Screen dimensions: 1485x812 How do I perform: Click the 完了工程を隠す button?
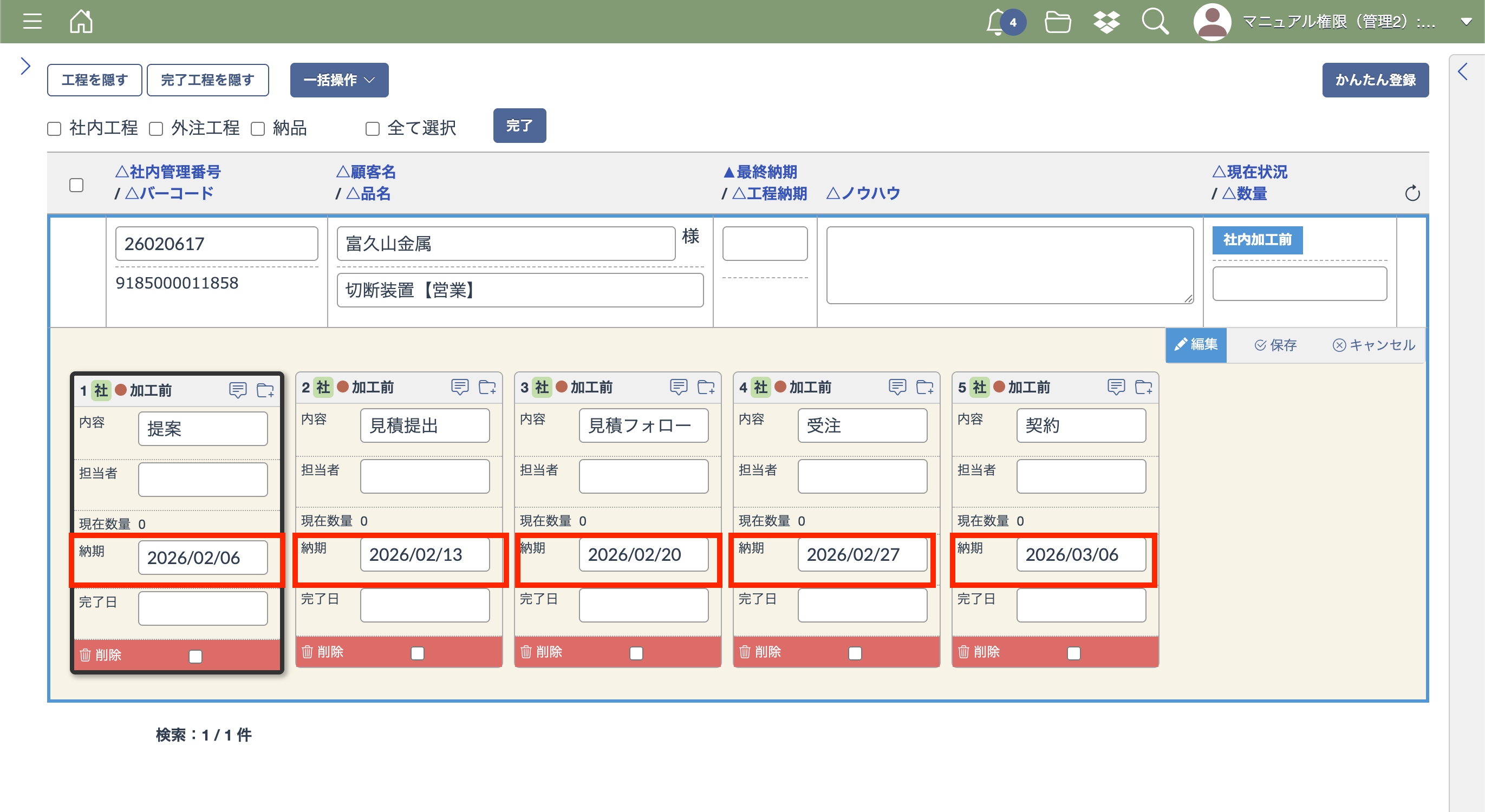[207, 80]
